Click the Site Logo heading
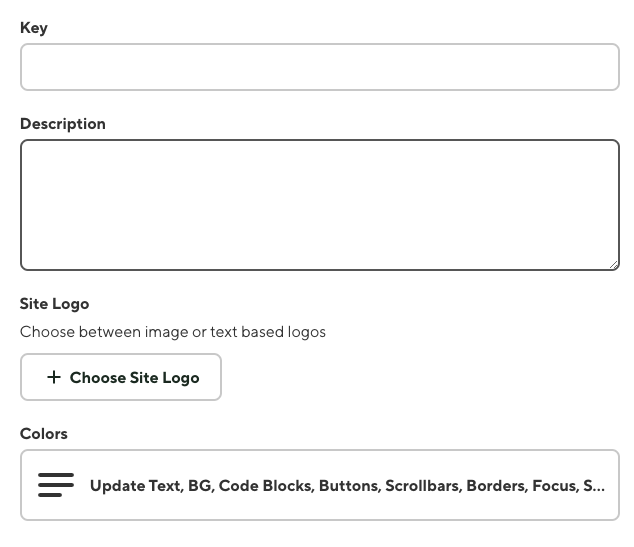The width and height of the screenshot is (634, 547). pos(55,303)
